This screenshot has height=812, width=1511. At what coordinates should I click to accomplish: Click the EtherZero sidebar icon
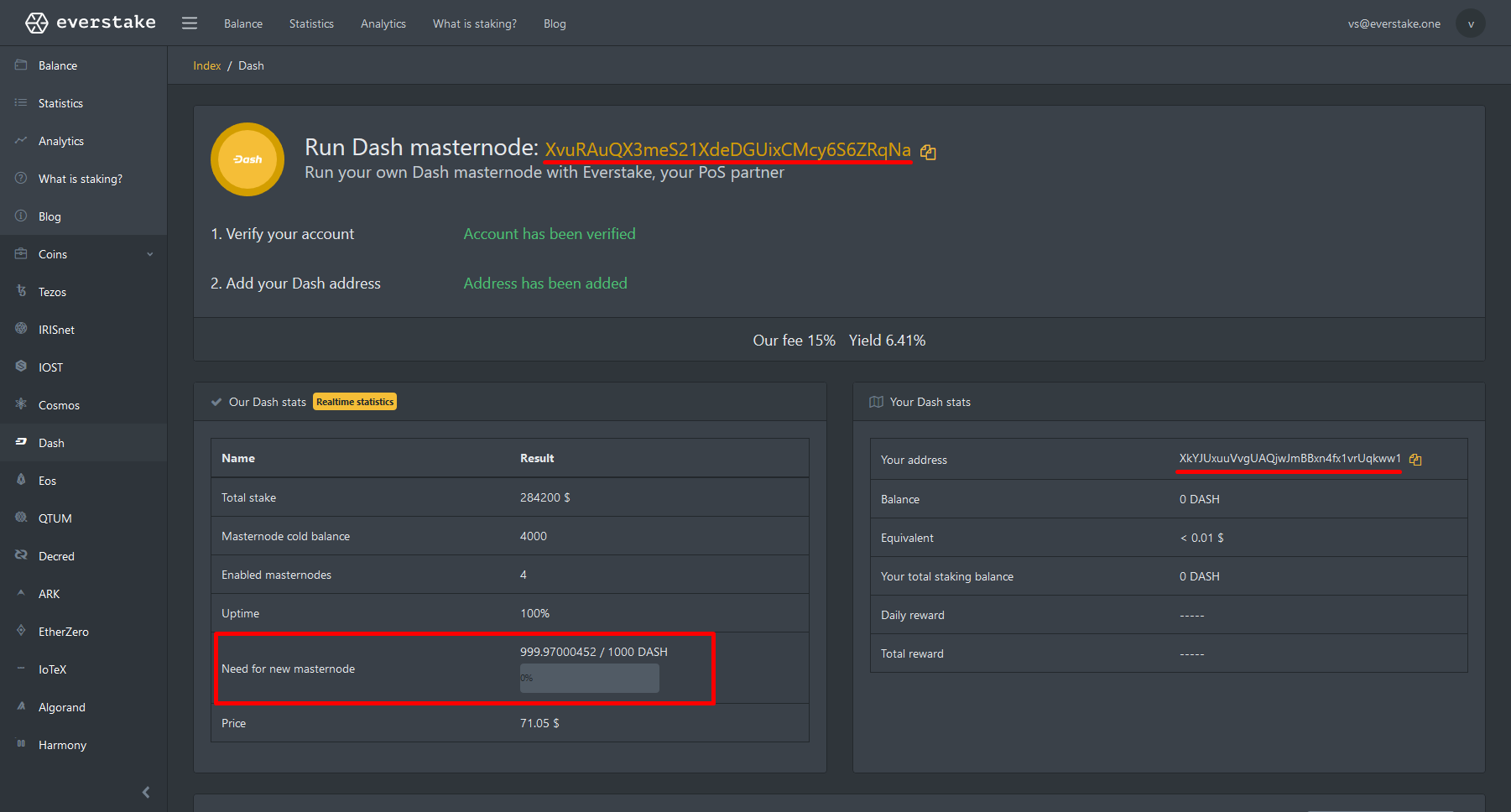tap(21, 631)
